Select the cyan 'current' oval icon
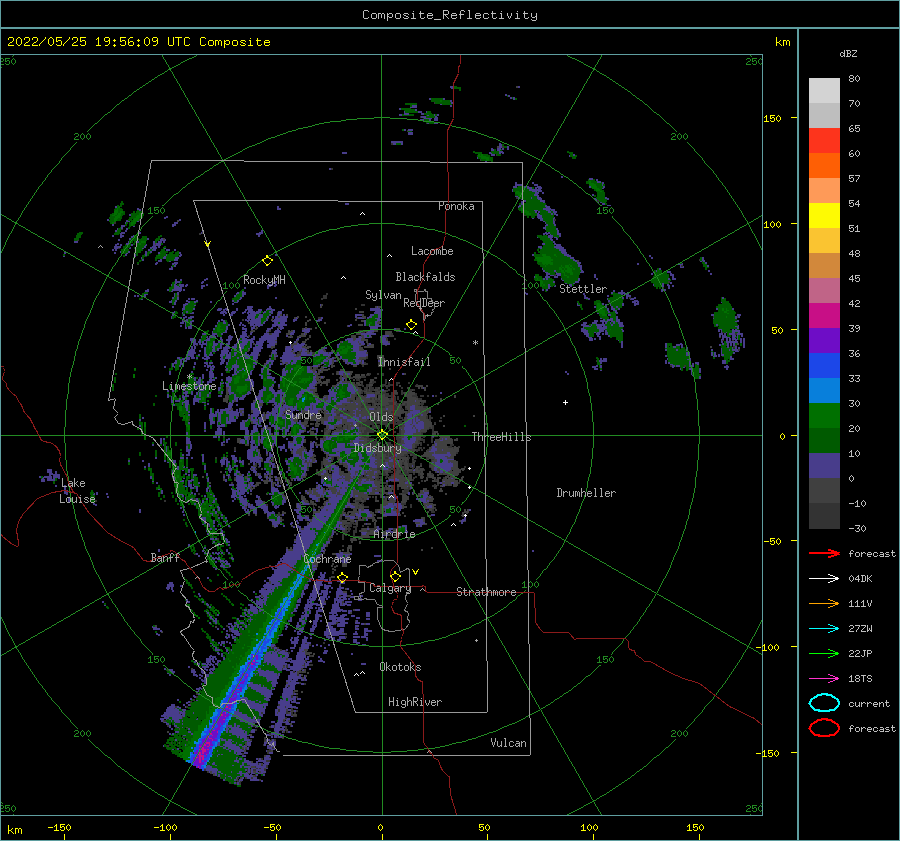This screenshot has height=841, width=900. pyautogui.click(x=824, y=703)
